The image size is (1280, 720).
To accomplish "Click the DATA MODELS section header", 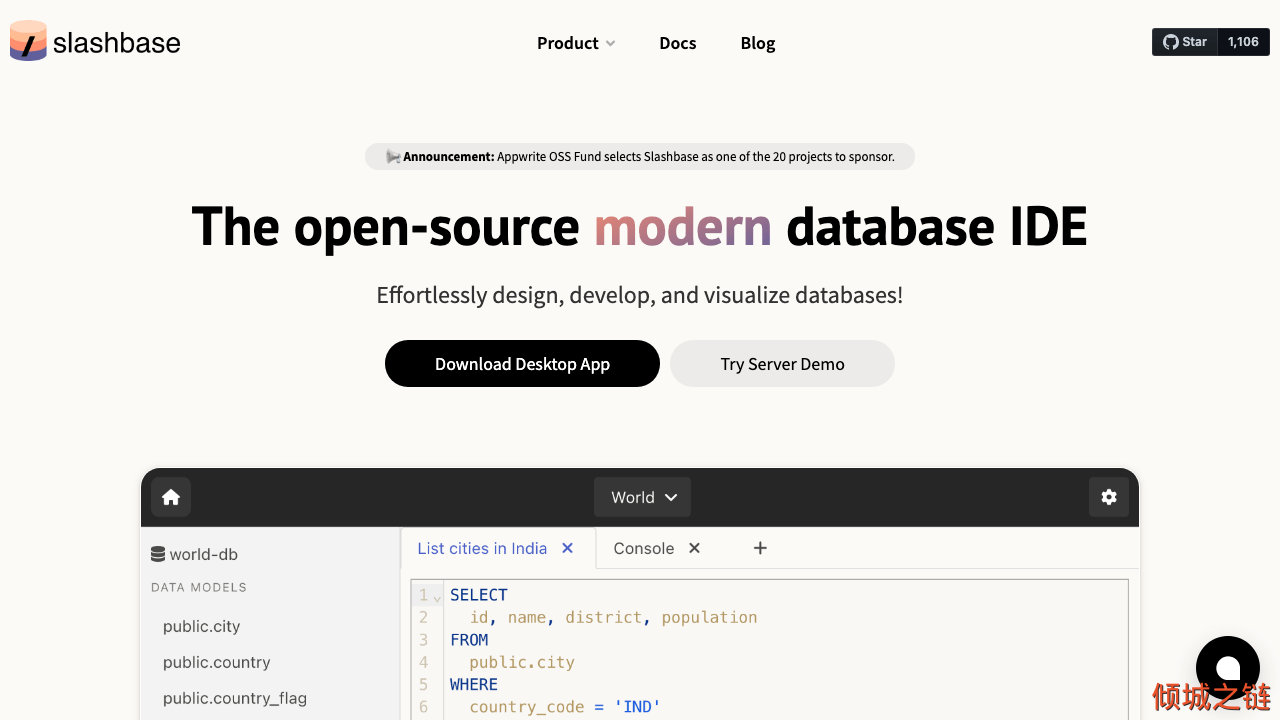I will tap(199, 587).
